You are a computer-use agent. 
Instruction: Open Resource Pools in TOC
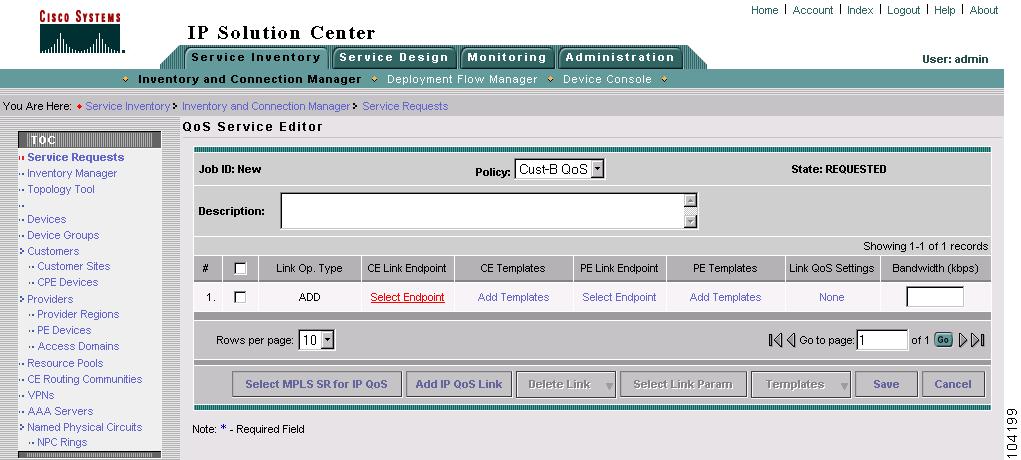(x=65, y=364)
